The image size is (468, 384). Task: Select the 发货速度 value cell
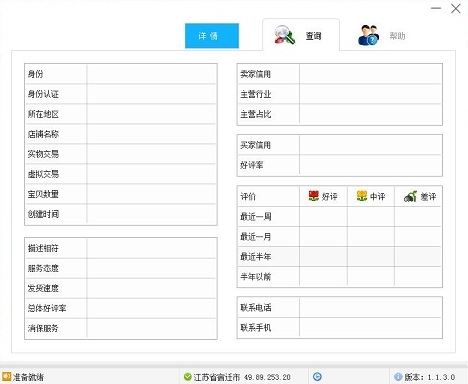coord(151,288)
